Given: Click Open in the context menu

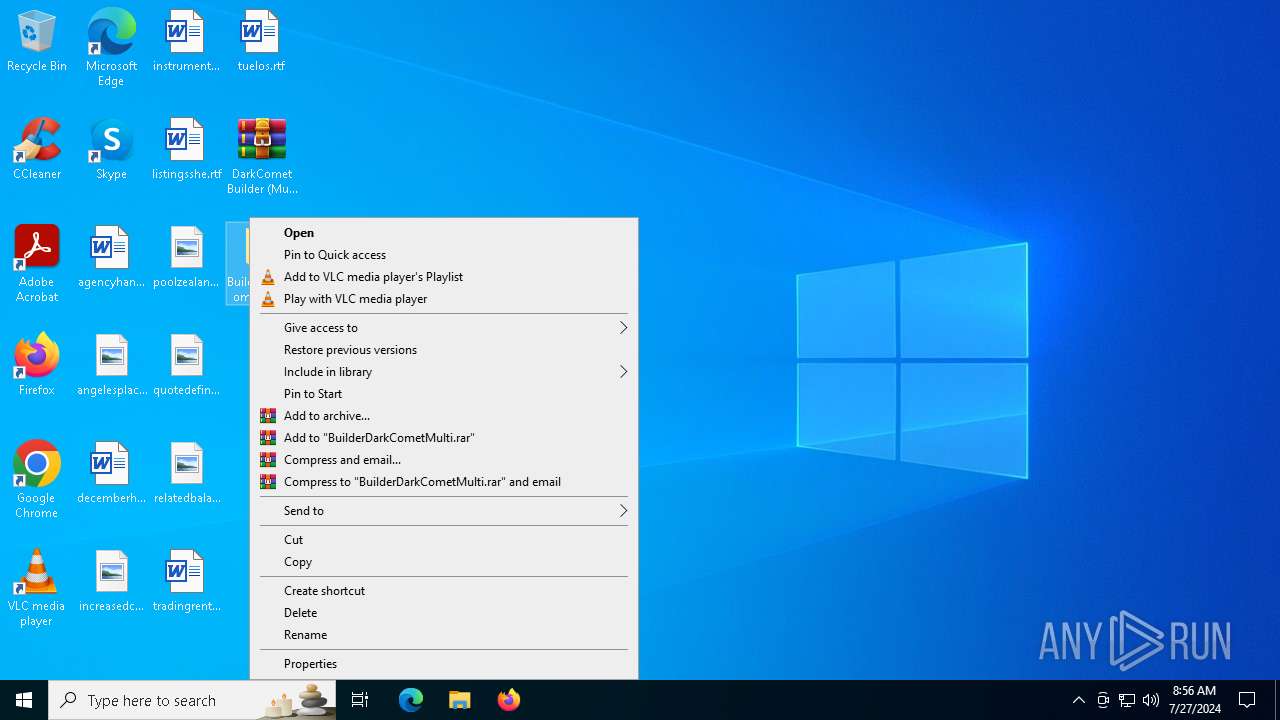Looking at the screenshot, I should (x=443, y=233).
